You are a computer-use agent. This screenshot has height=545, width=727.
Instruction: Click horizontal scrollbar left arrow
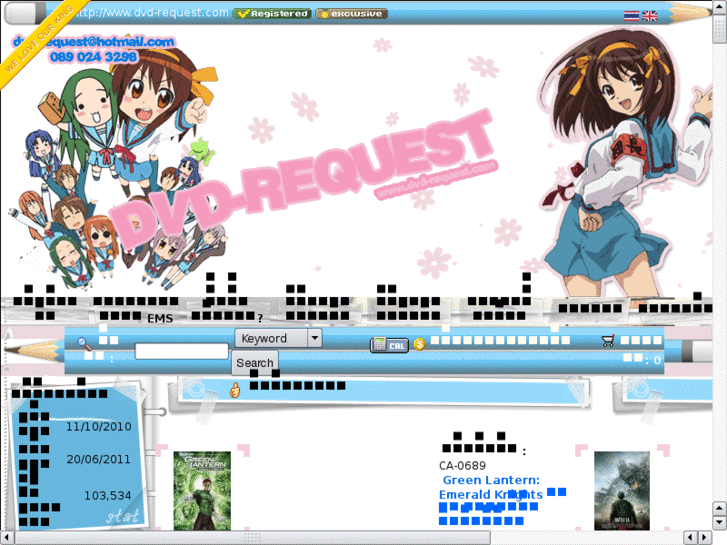6,538
